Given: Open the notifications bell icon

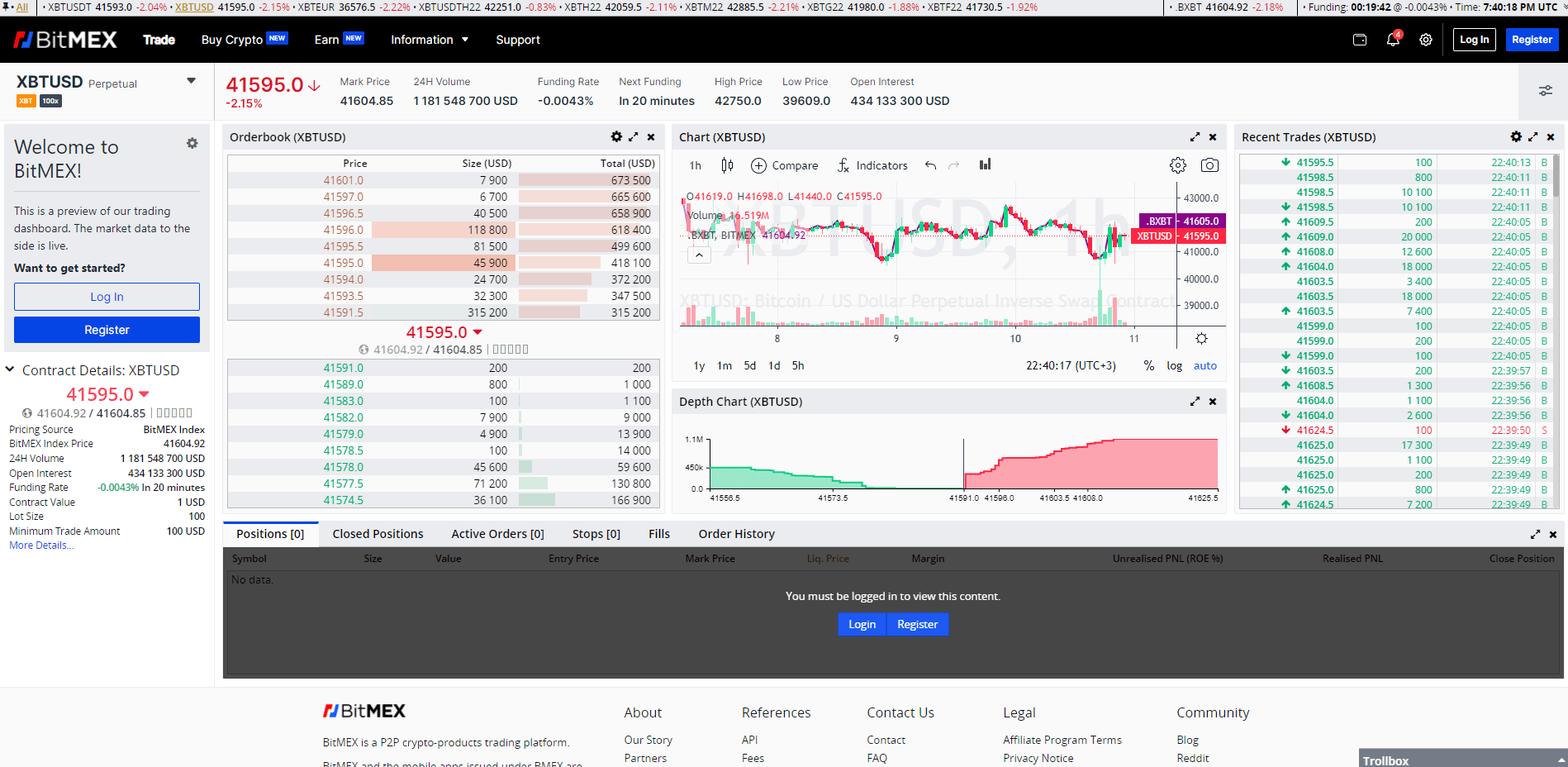Looking at the screenshot, I should (x=1393, y=40).
